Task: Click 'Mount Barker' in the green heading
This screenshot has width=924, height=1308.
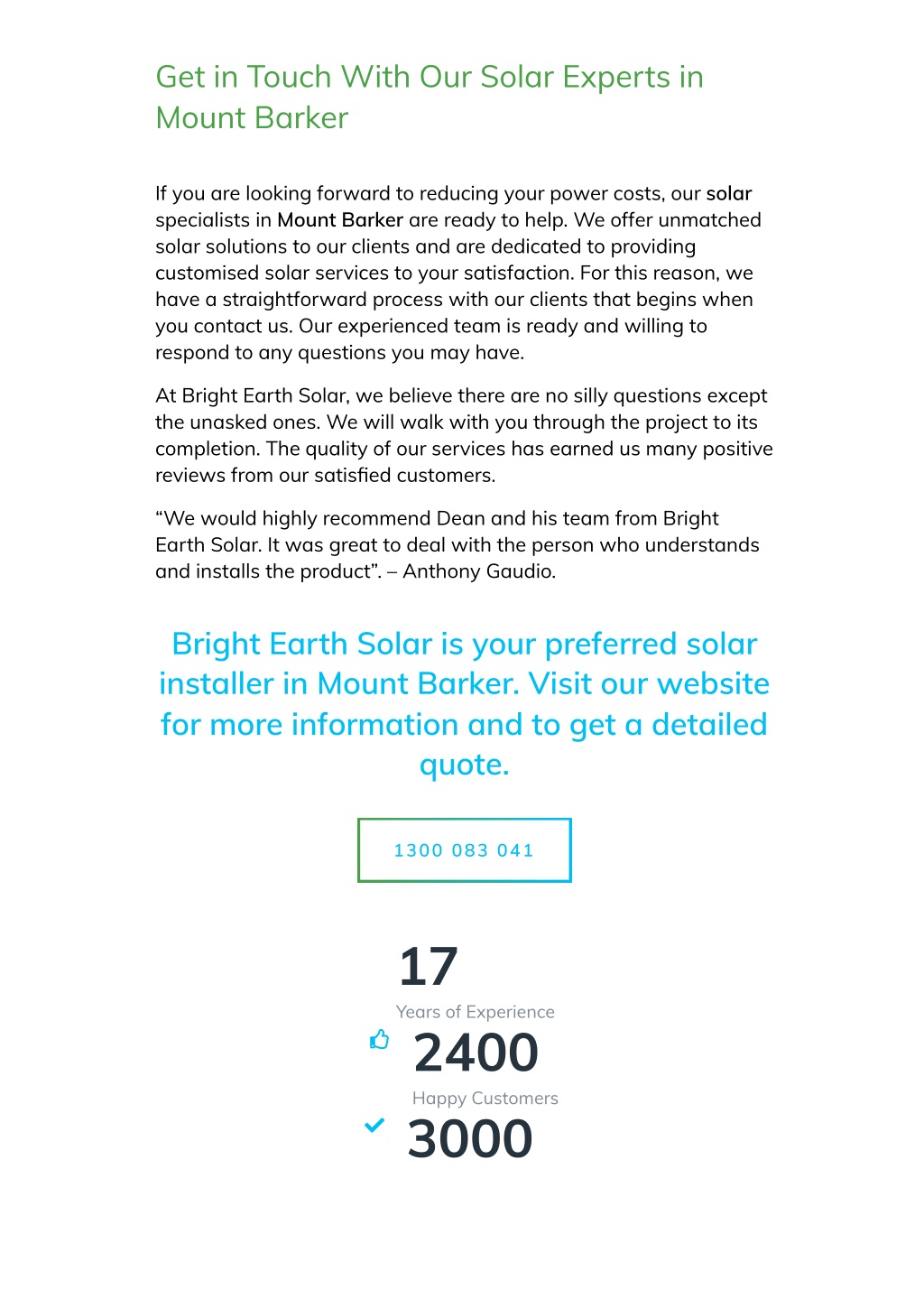Action: pos(252,118)
